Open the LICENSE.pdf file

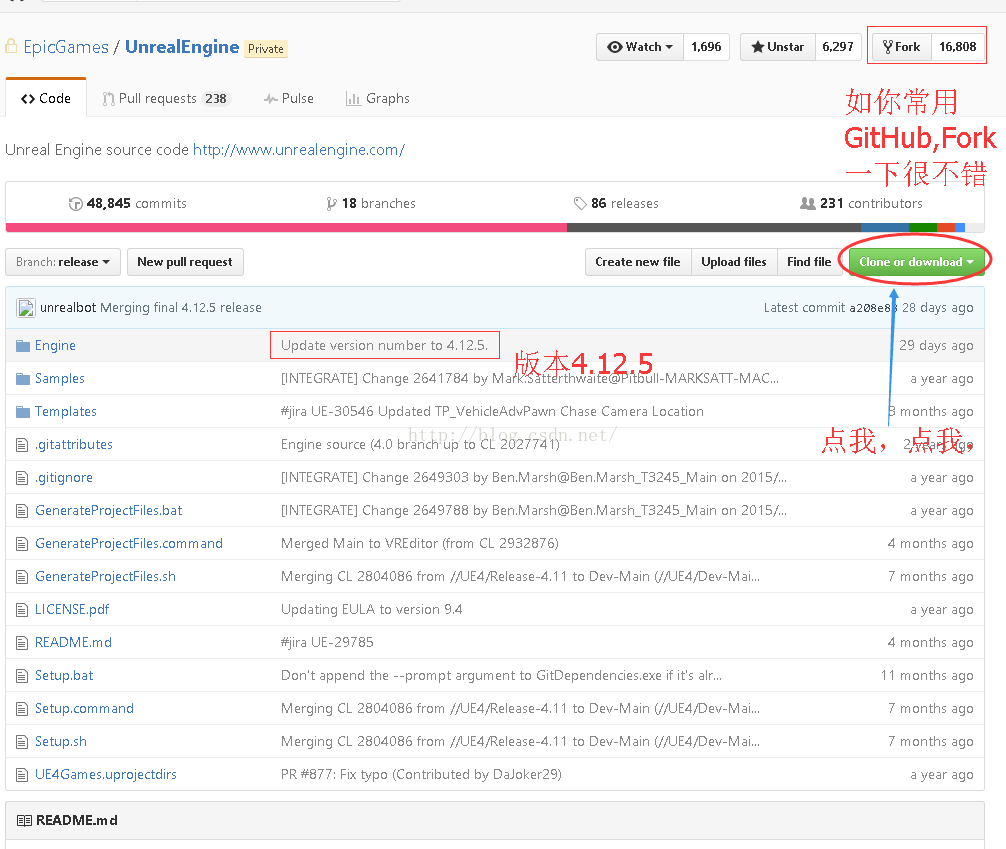[72, 610]
